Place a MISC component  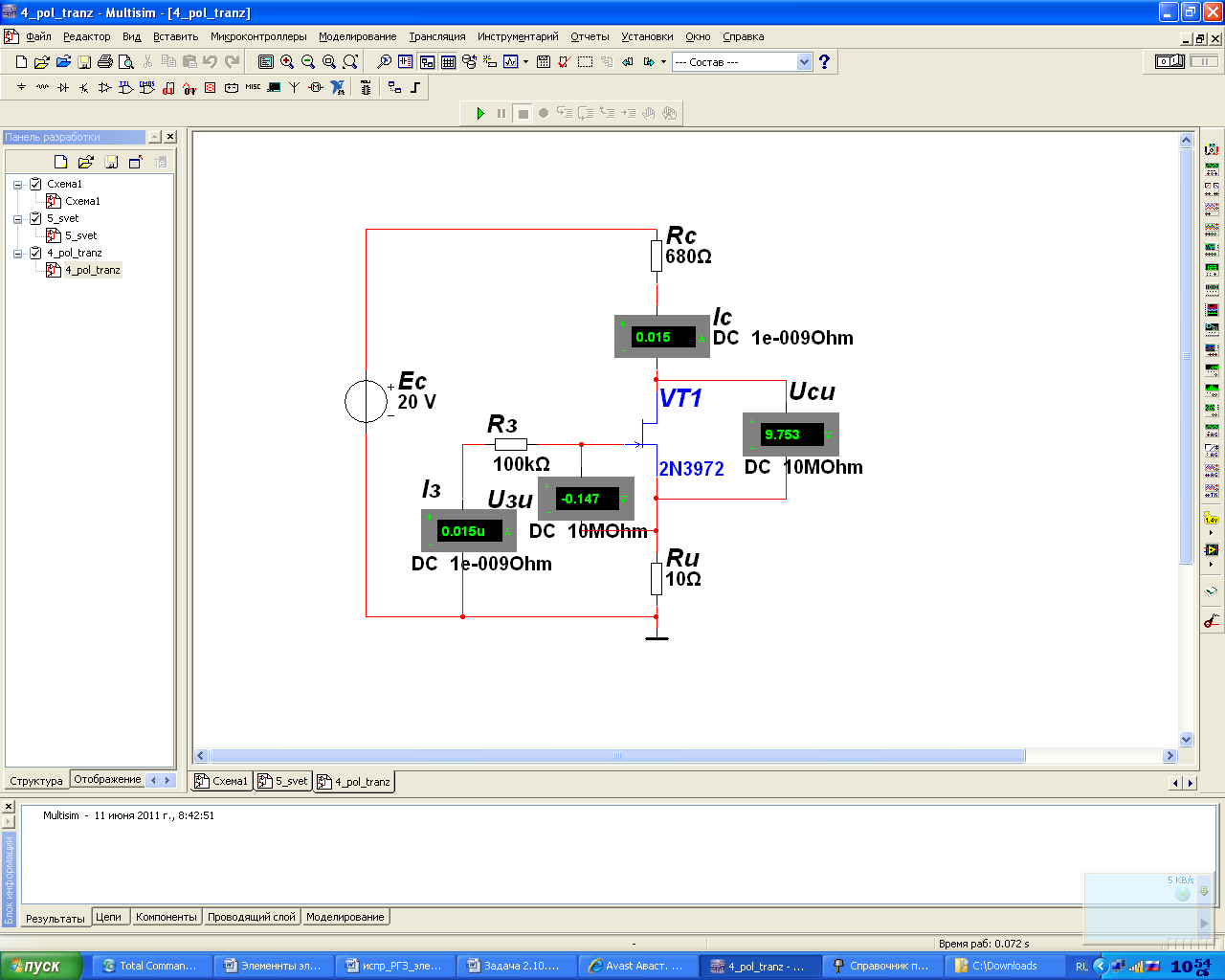coord(253,87)
